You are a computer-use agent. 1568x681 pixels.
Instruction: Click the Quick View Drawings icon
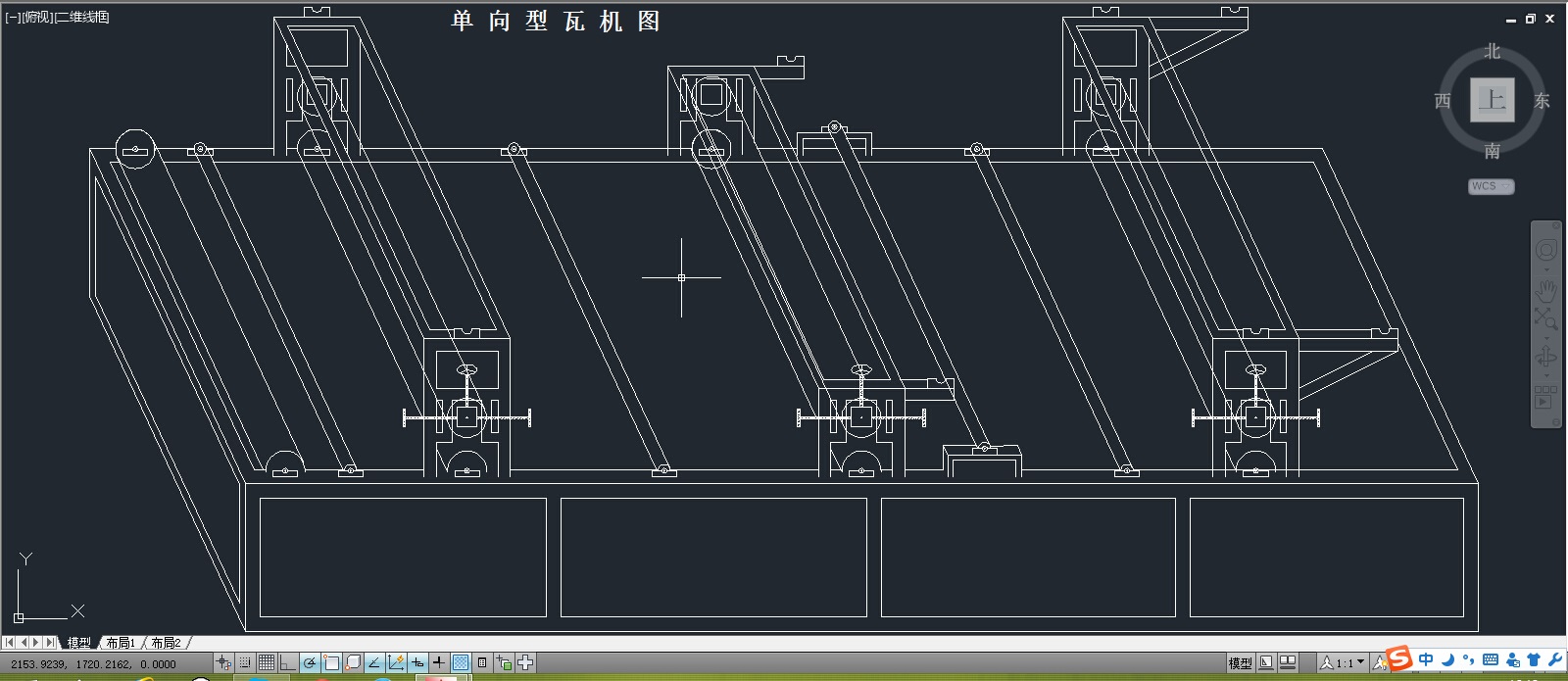coord(1288,663)
